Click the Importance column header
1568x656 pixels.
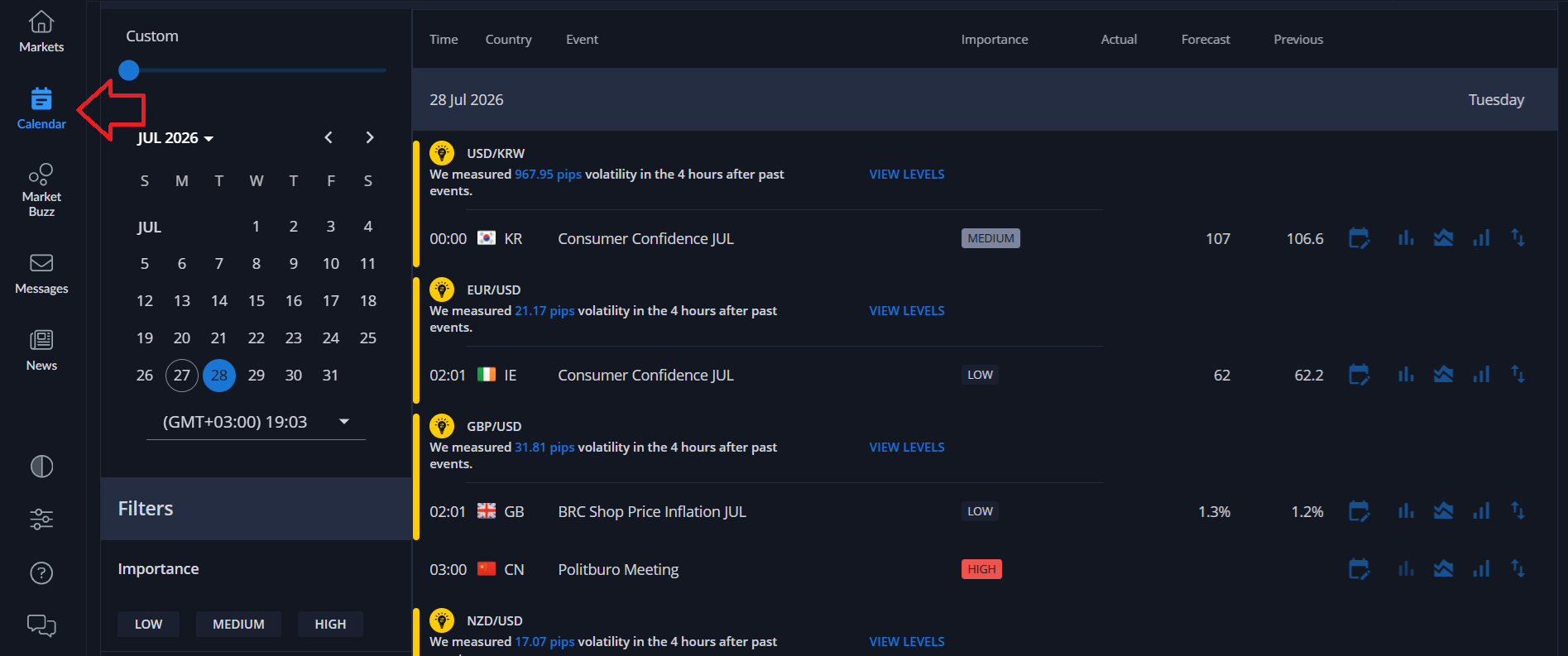click(x=995, y=40)
